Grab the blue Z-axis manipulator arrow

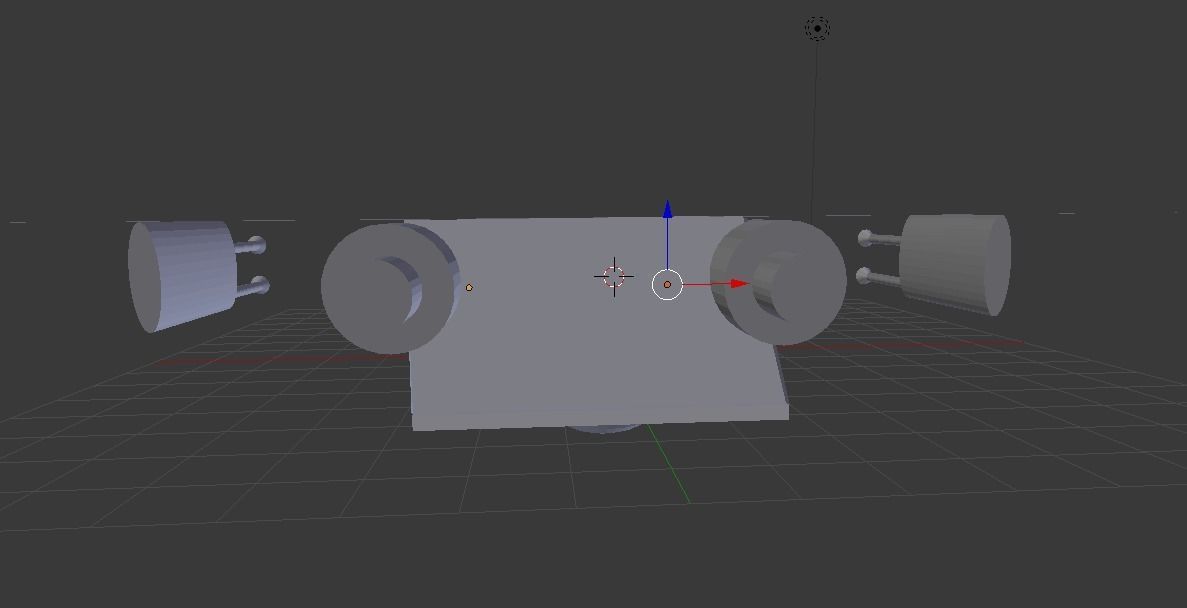668,210
